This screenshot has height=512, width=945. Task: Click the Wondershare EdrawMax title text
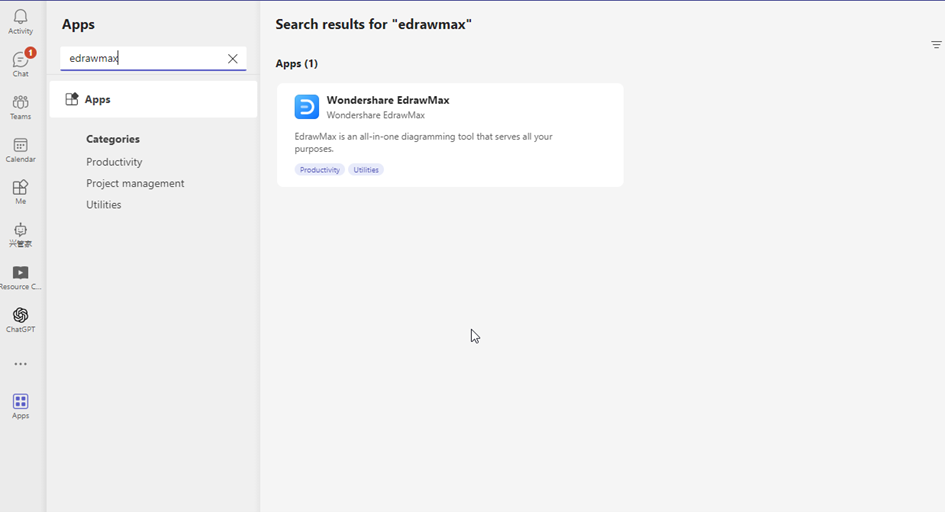pos(388,100)
